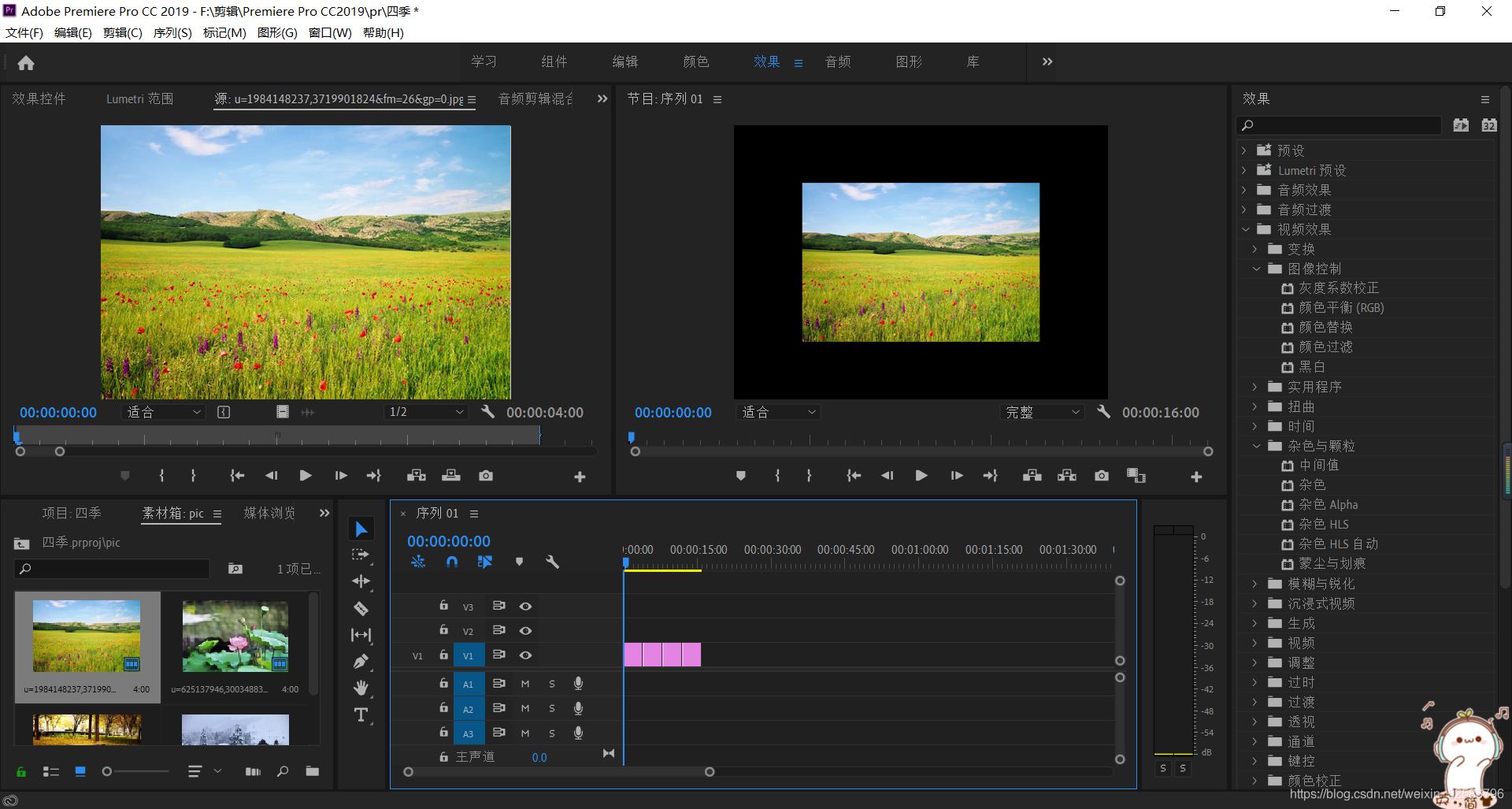Solo audio track A2

pos(552,709)
